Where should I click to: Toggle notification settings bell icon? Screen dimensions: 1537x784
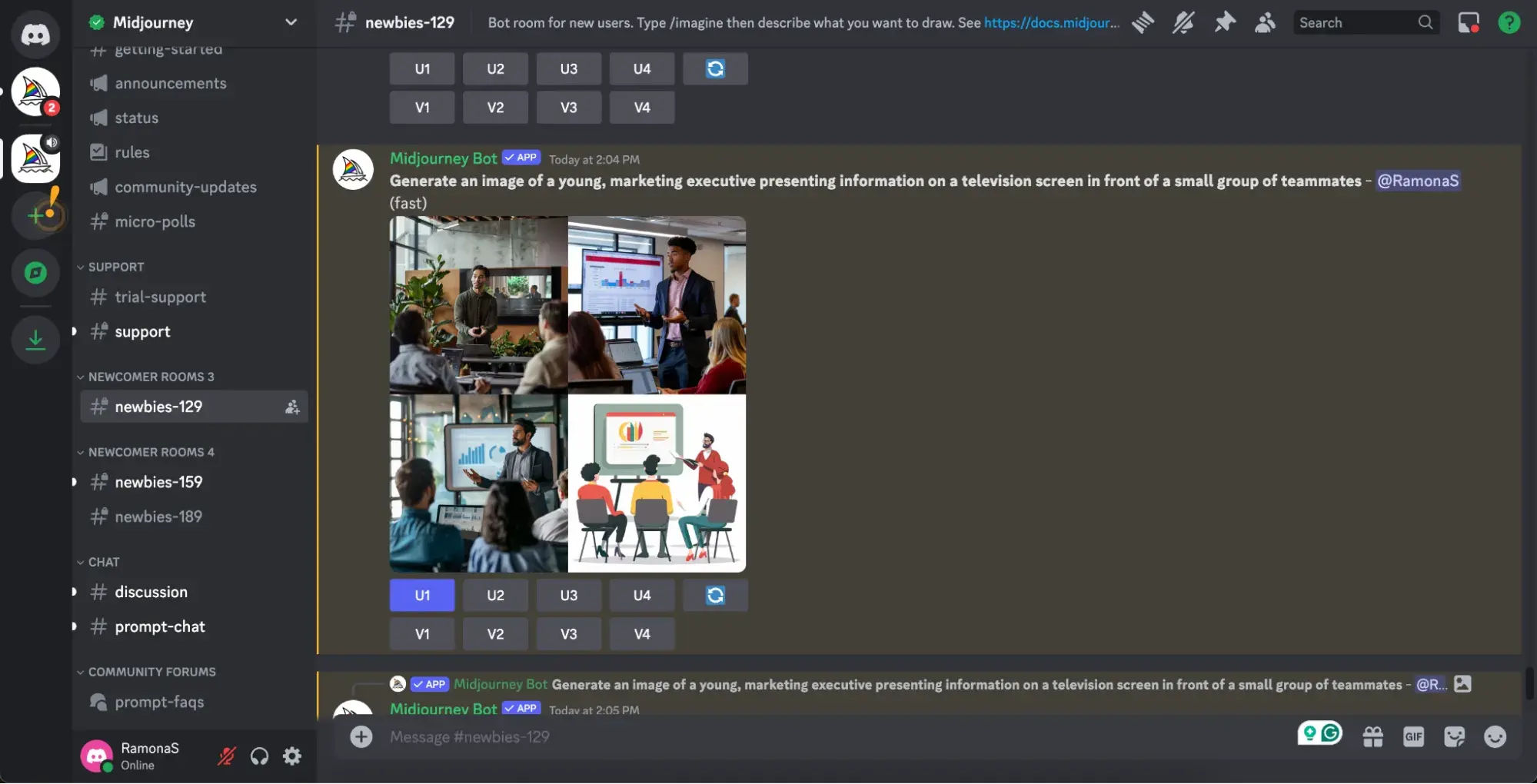pos(1183,22)
